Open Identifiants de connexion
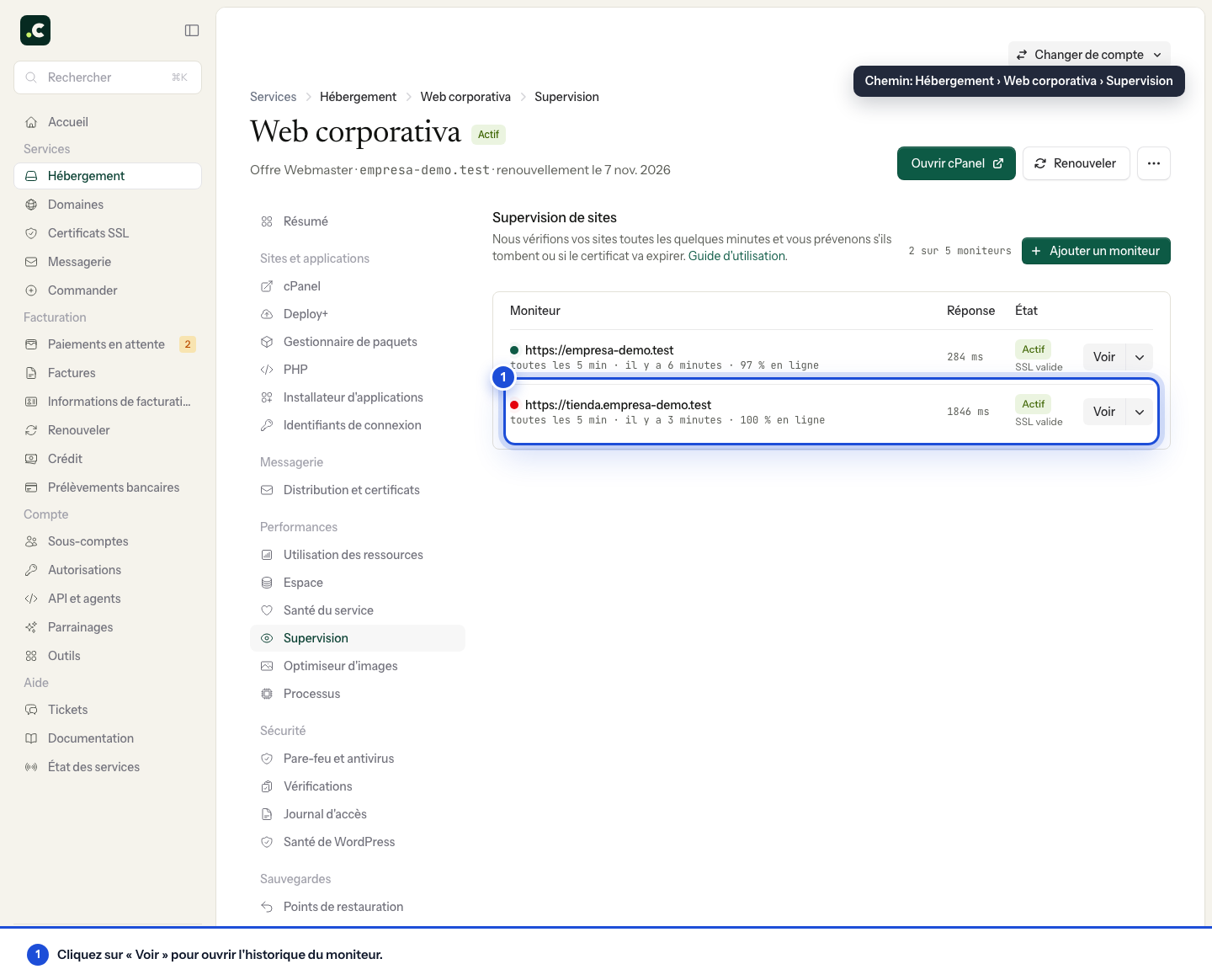 click(358, 425)
